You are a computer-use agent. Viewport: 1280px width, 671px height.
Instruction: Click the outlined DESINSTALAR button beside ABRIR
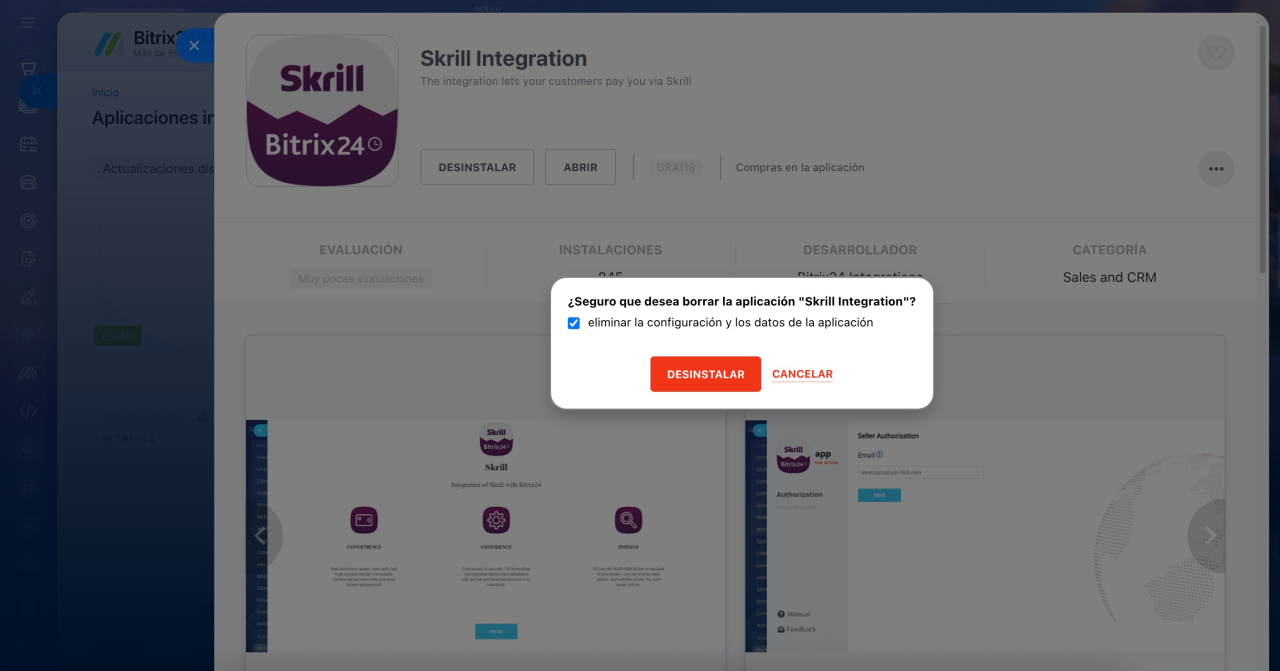point(477,167)
